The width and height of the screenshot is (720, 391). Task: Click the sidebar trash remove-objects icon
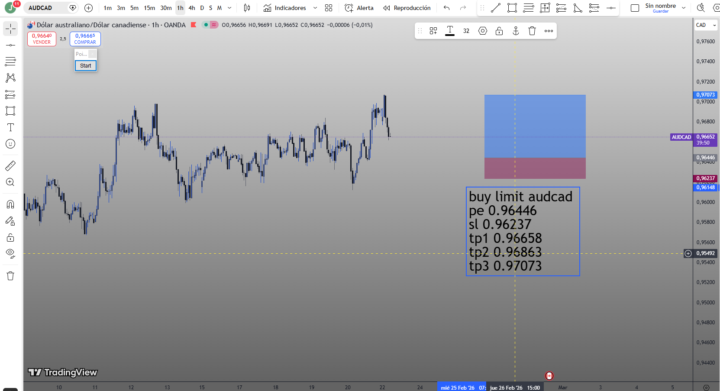tap(10, 276)
